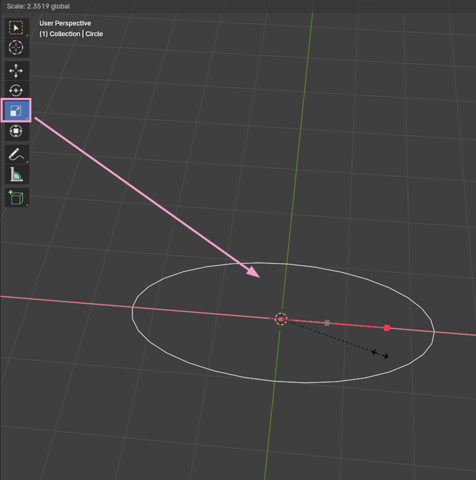Pick the Transform tool
Screen dimensions: 476x480
click(x=16, y=131)
